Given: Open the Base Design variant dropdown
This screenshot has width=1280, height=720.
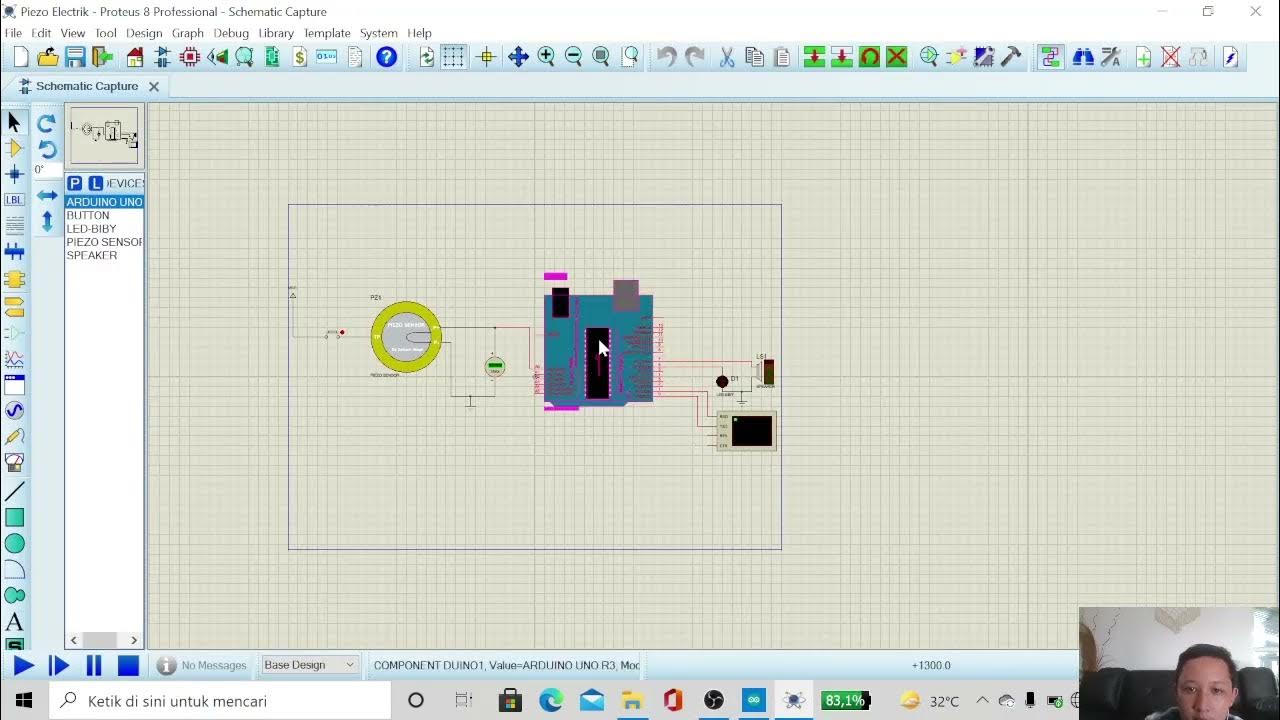Looking at the screenshot, I should pos(309,665).
